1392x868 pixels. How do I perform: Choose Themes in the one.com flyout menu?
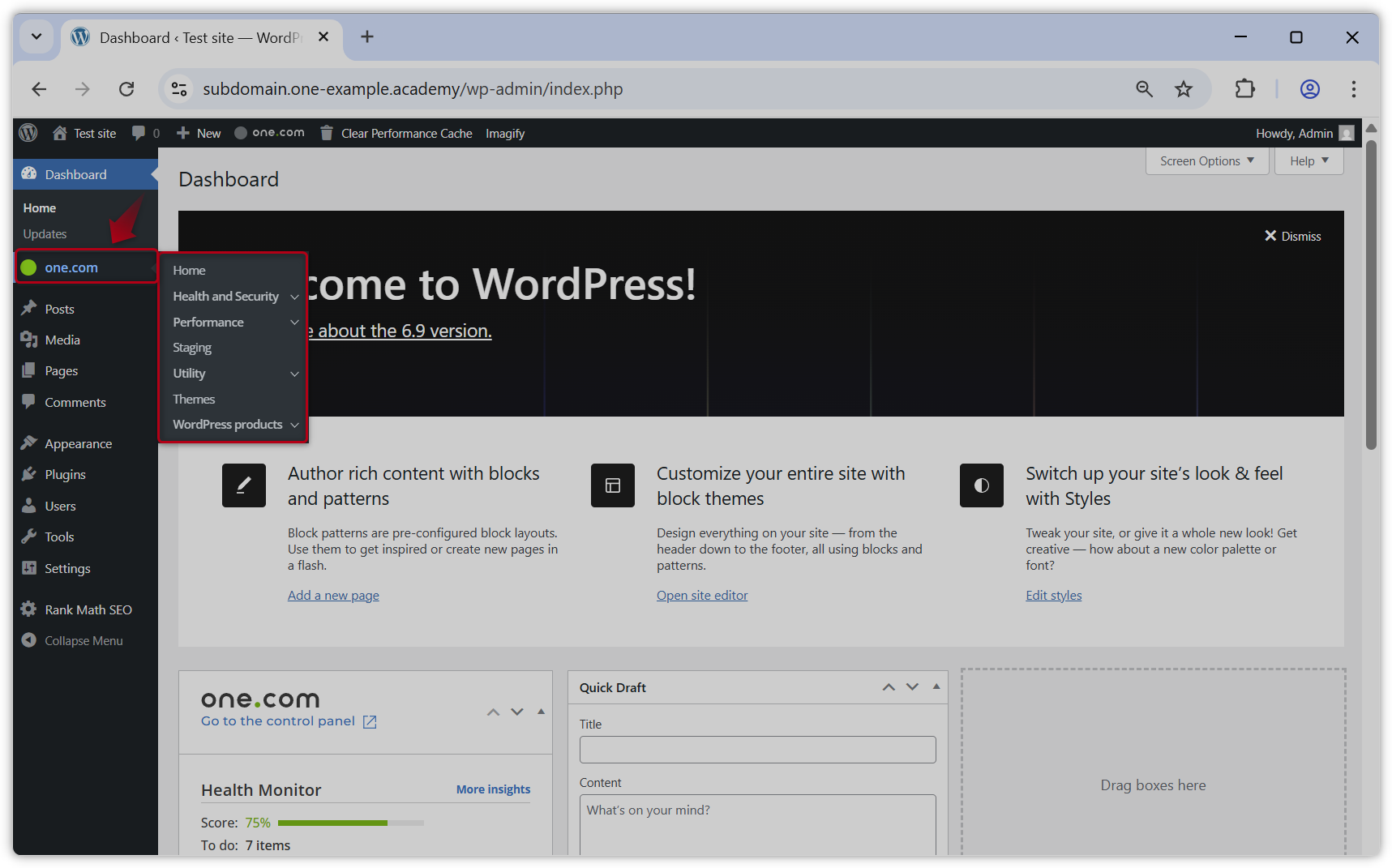(x=194, y=399)
